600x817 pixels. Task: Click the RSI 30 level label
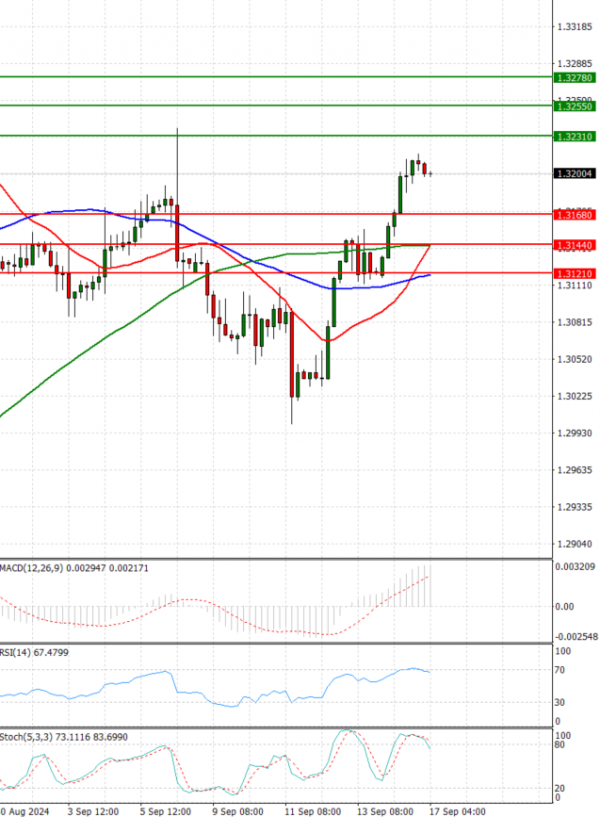click(559, 702)
